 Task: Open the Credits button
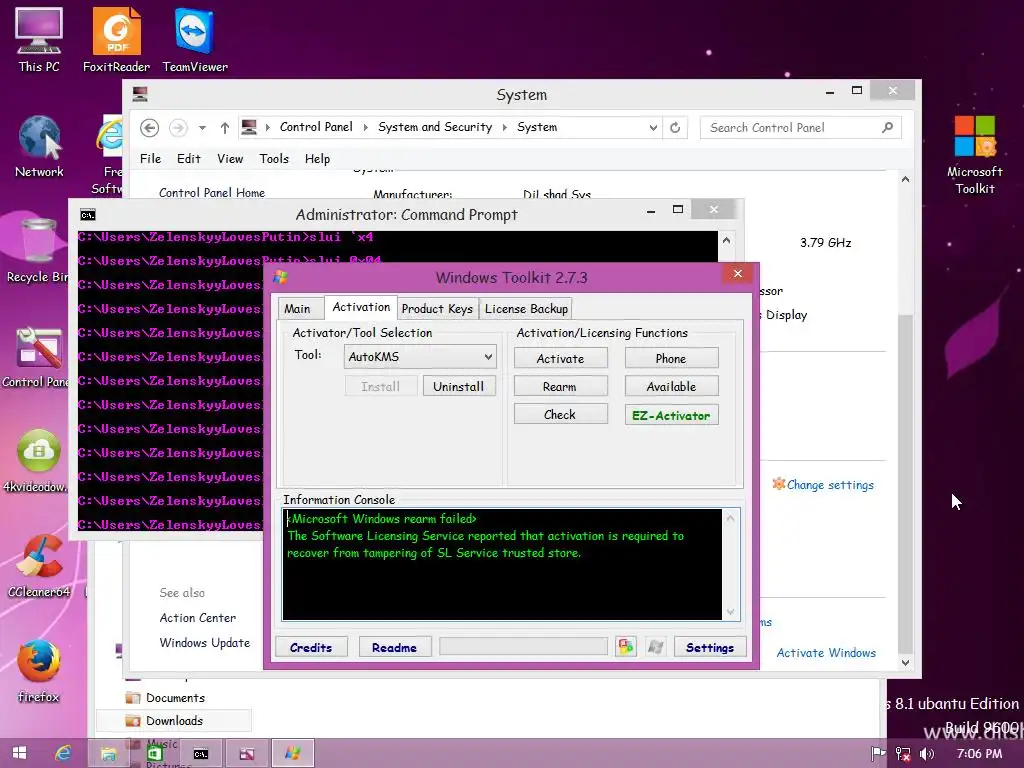tap(311, 647)
